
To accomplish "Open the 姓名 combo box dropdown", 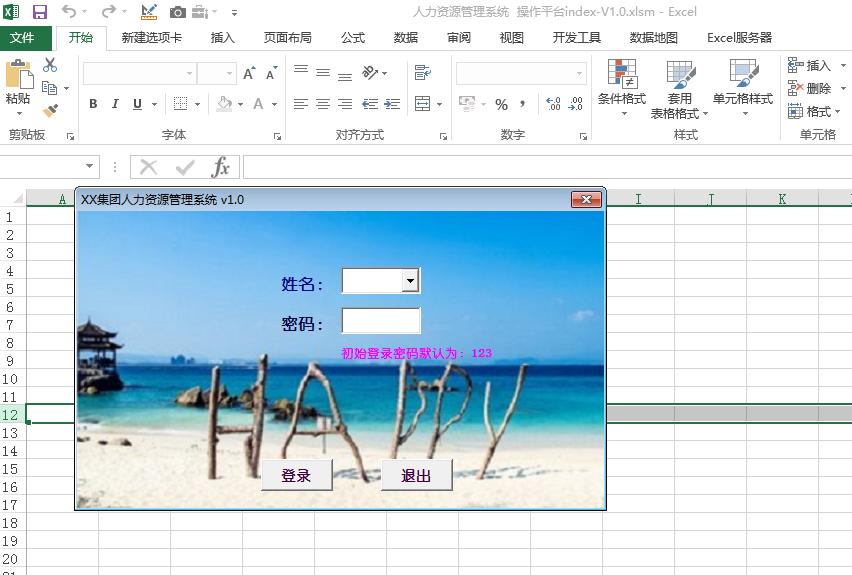I will point(410,280).
